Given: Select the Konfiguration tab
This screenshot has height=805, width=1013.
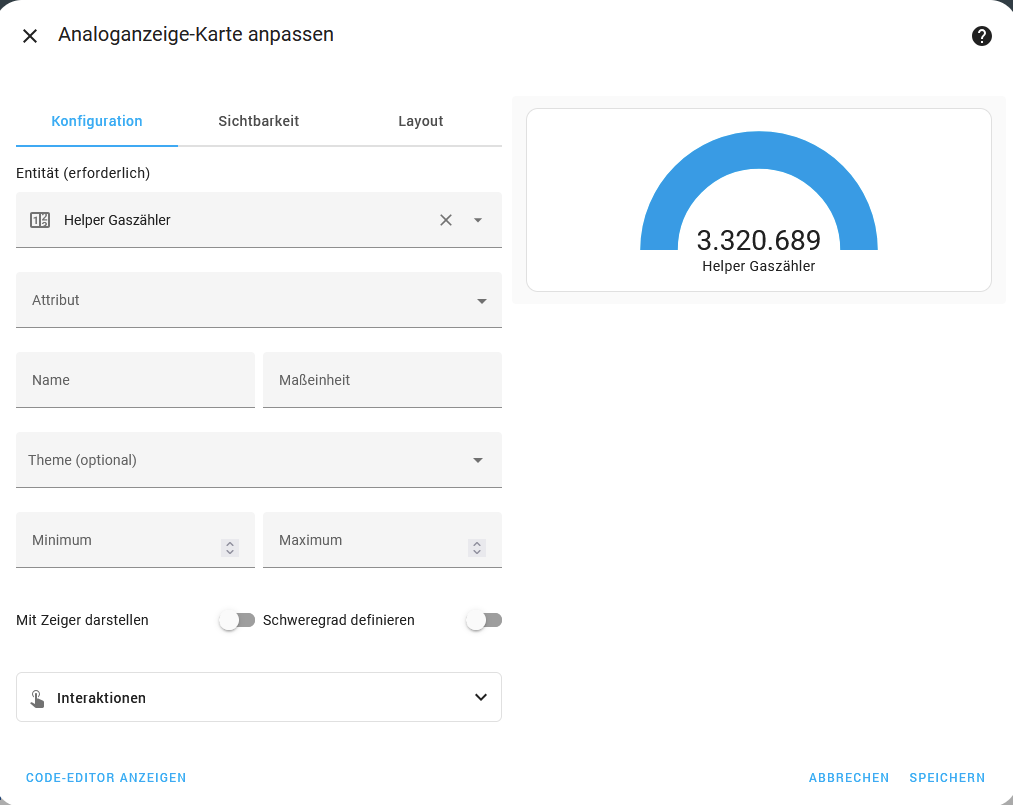Looking at the screenshot, I should [x=97, y=121].
